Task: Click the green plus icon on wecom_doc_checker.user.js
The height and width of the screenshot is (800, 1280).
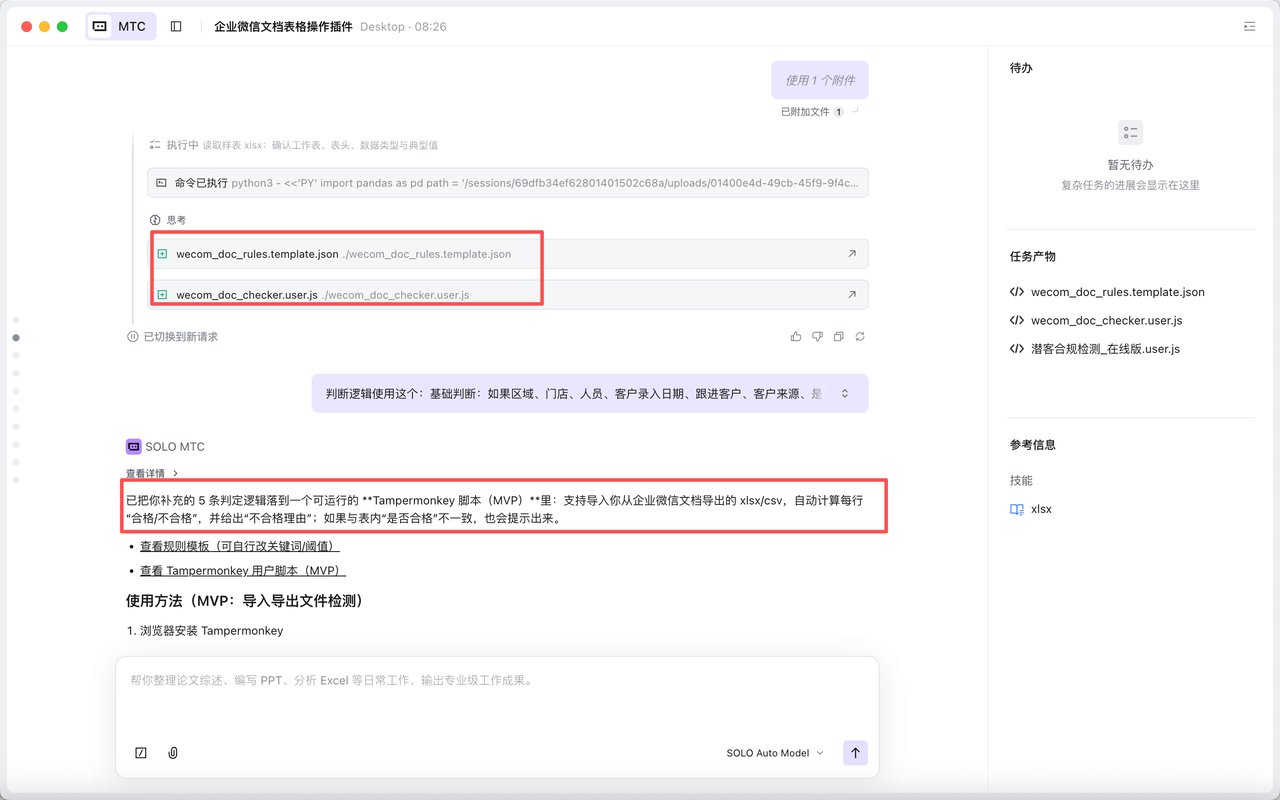Action: (x=162, y=295)
